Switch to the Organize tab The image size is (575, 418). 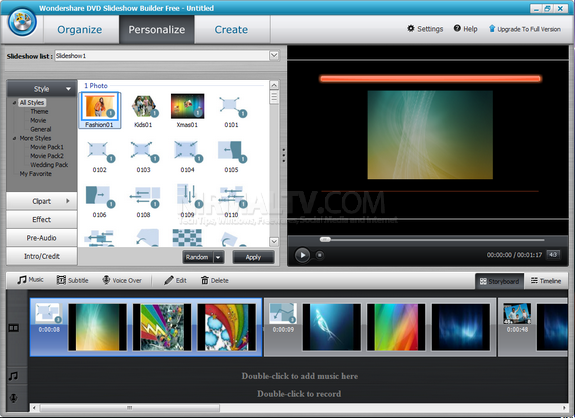coord(80,29)
